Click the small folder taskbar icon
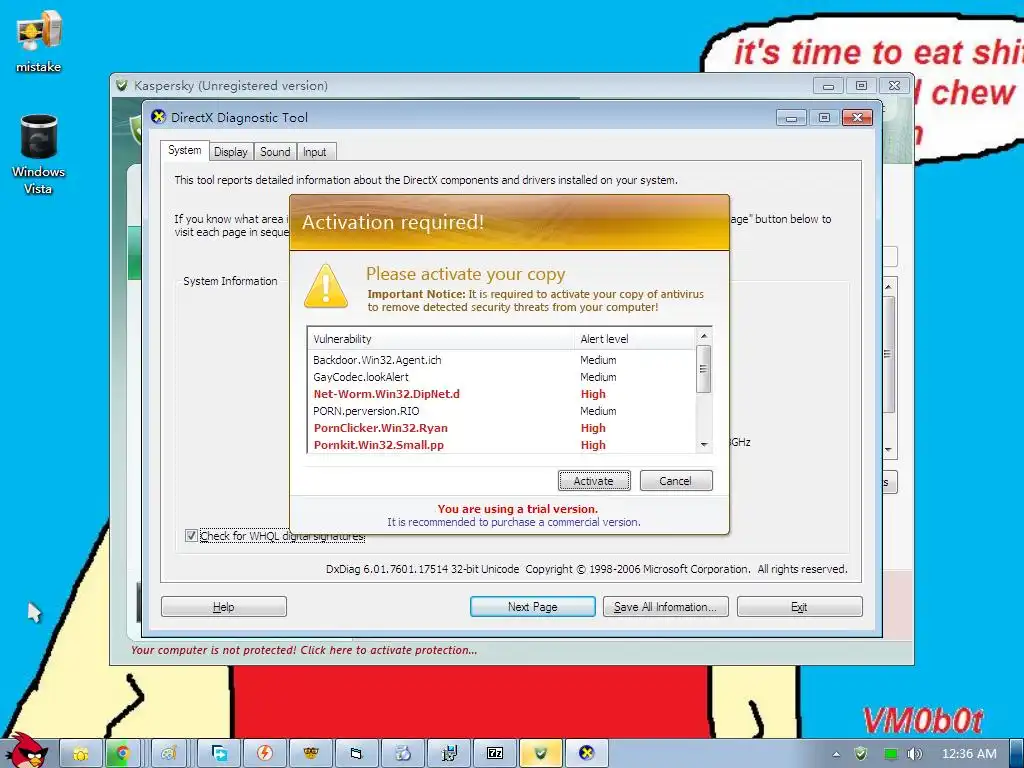This screenshot has height=768, width=1024. click(357, 754)
